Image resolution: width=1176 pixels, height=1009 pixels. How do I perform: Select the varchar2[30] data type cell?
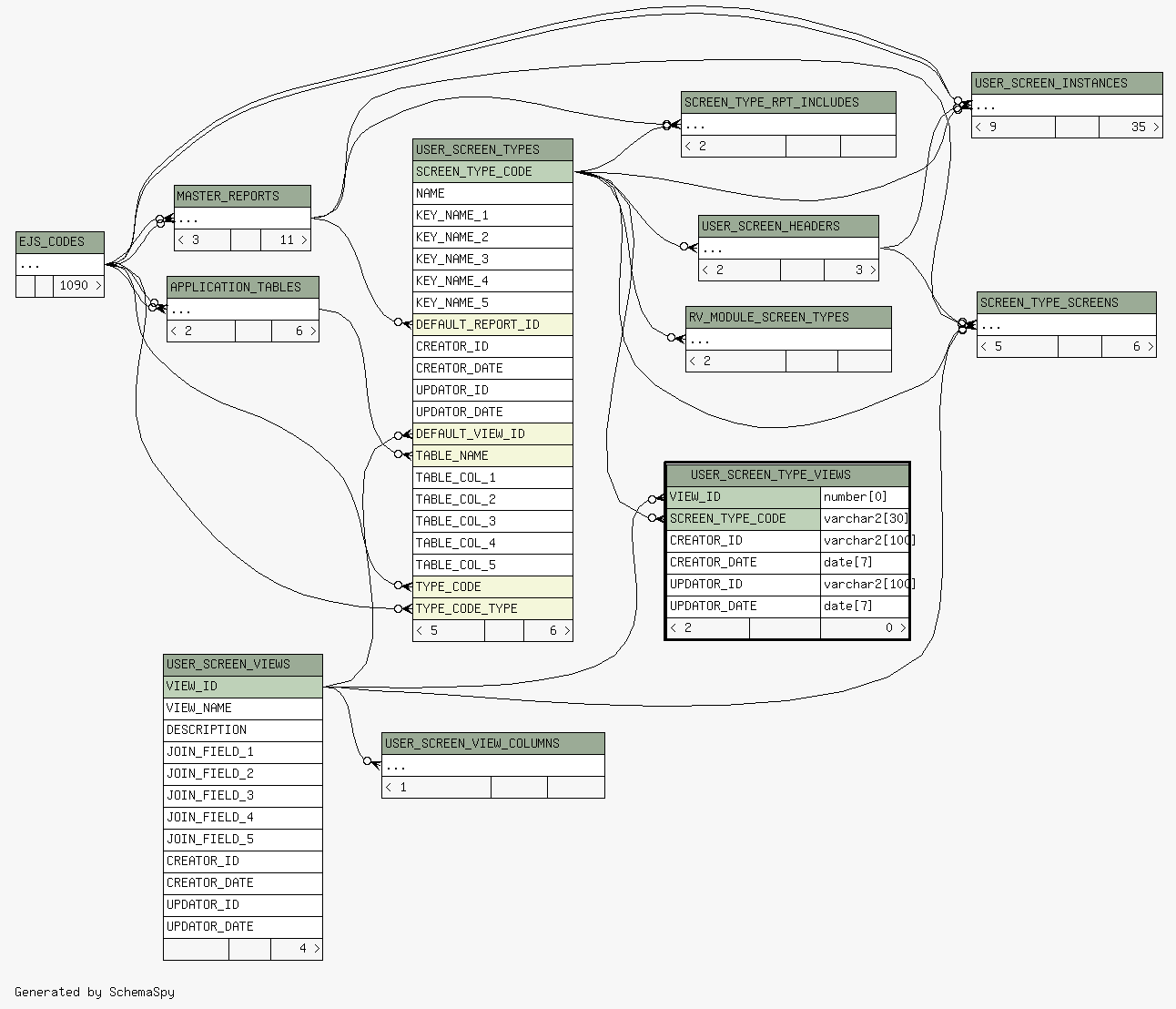pos(865,519)
